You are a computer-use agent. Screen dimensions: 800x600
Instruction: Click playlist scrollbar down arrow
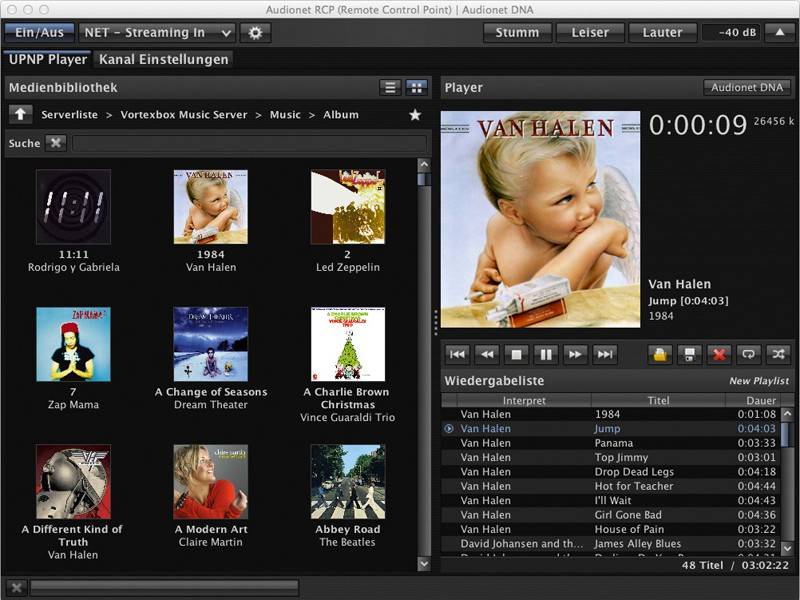787,548
